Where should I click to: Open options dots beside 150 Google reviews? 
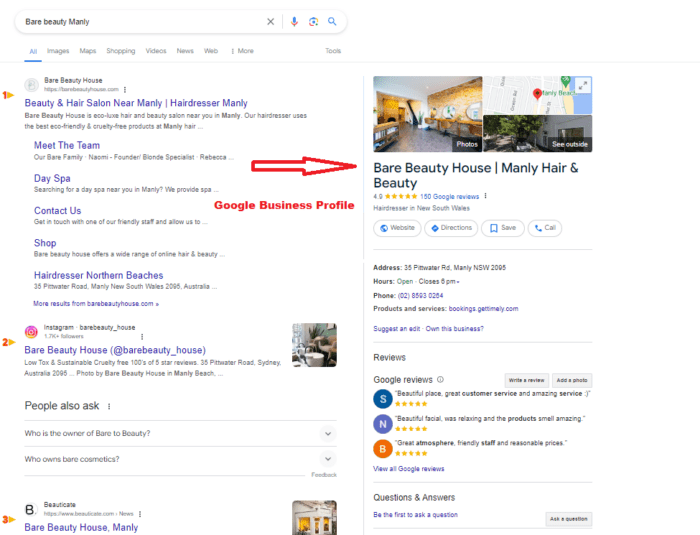click(485, 196)
